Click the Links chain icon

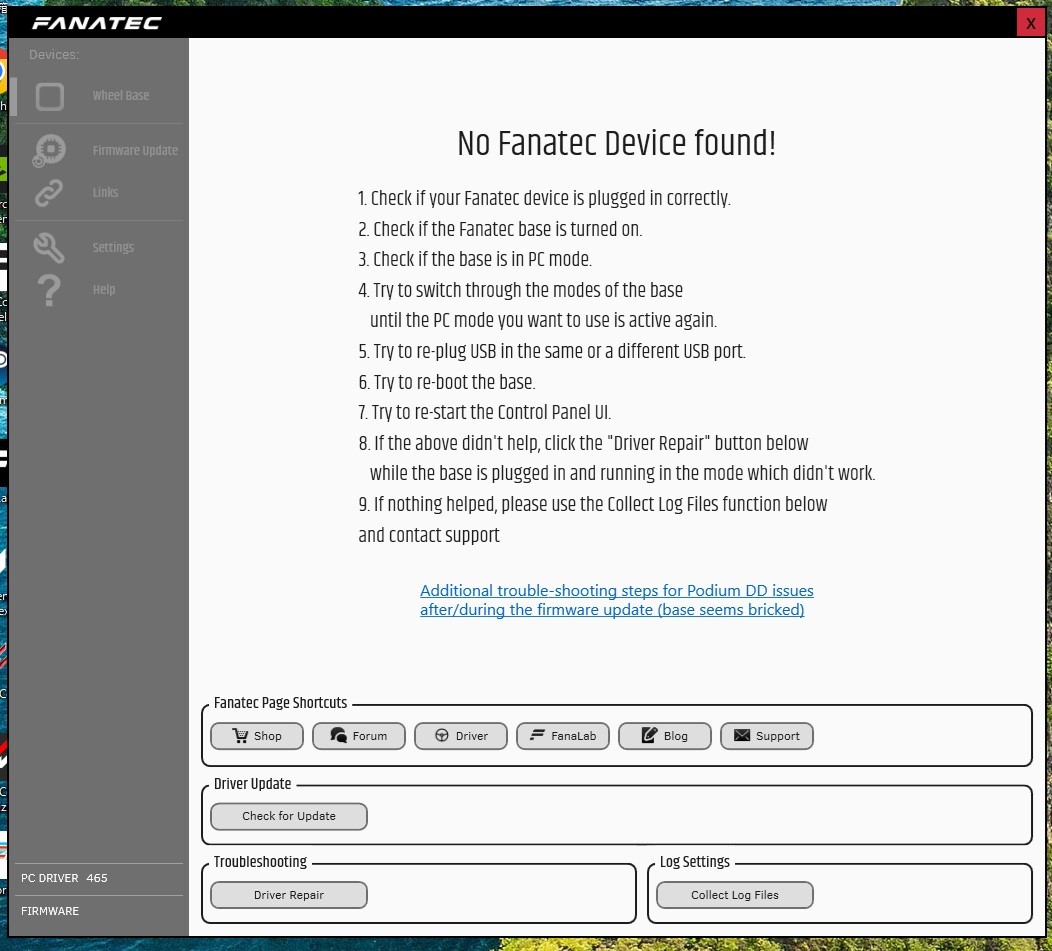click(49, 193)
